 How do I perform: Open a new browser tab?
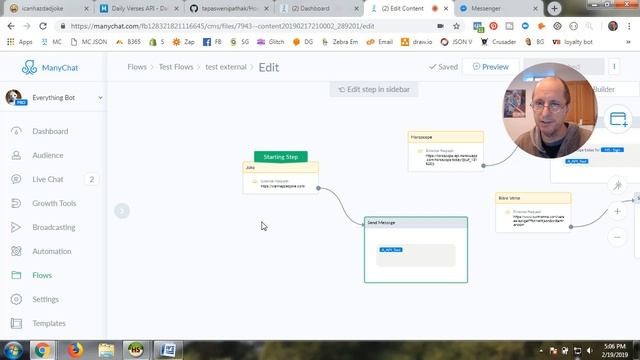point(554,9)
